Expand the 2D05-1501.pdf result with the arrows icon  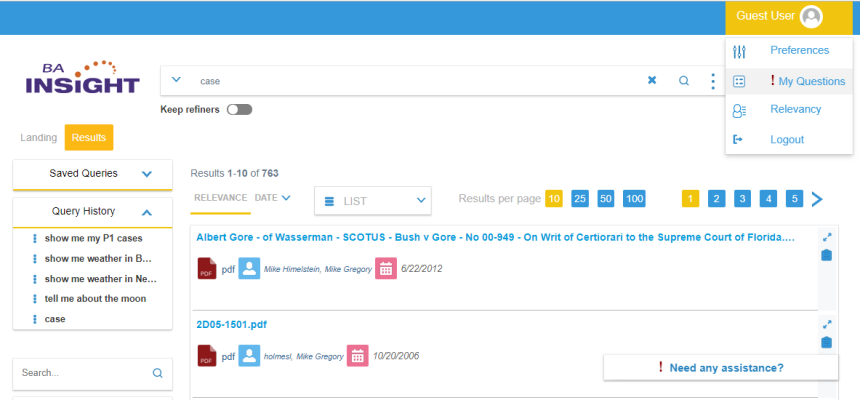pyautogui.click(x=827, y=324)
